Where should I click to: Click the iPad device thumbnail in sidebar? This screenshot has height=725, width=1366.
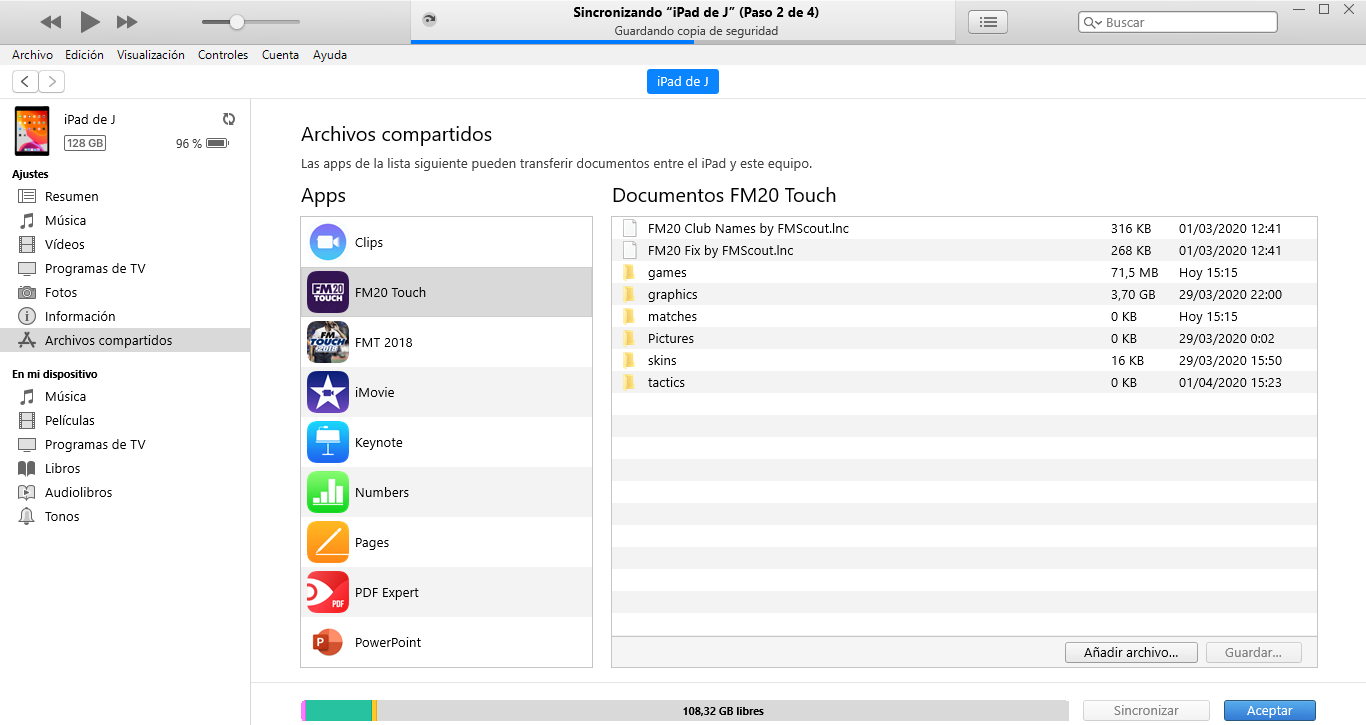[32, 131]
